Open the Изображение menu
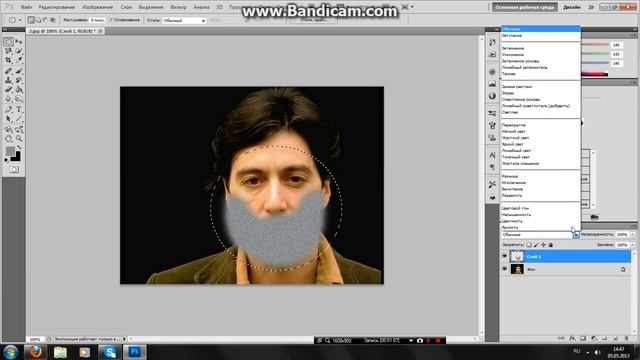This screenshot has width=640, height=360. [98, 7]
